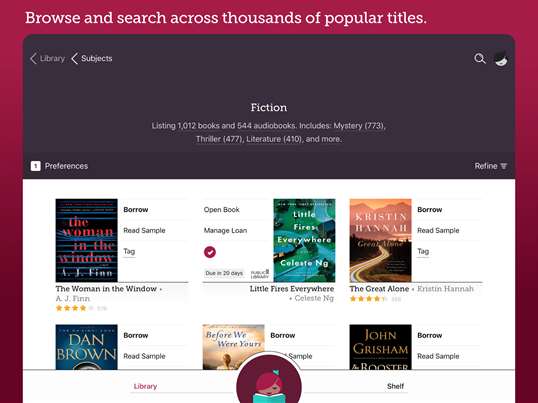Click The Great Alone title text
Image resolution: width=538 pixels, height=403 pixels.
click(379, 289)
